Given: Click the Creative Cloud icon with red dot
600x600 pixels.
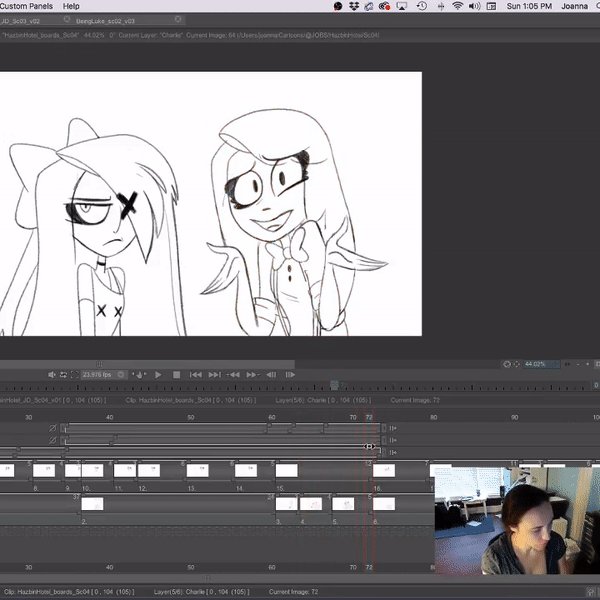Looking at the screenshot, I should click(x=384, y=6).
